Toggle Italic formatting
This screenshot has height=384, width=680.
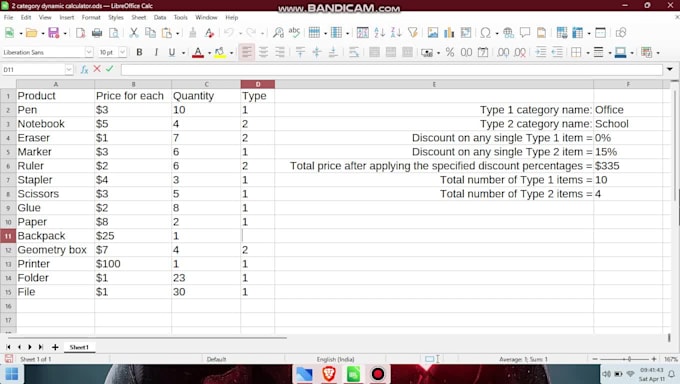pyautogui.click(x=156, y=53)
